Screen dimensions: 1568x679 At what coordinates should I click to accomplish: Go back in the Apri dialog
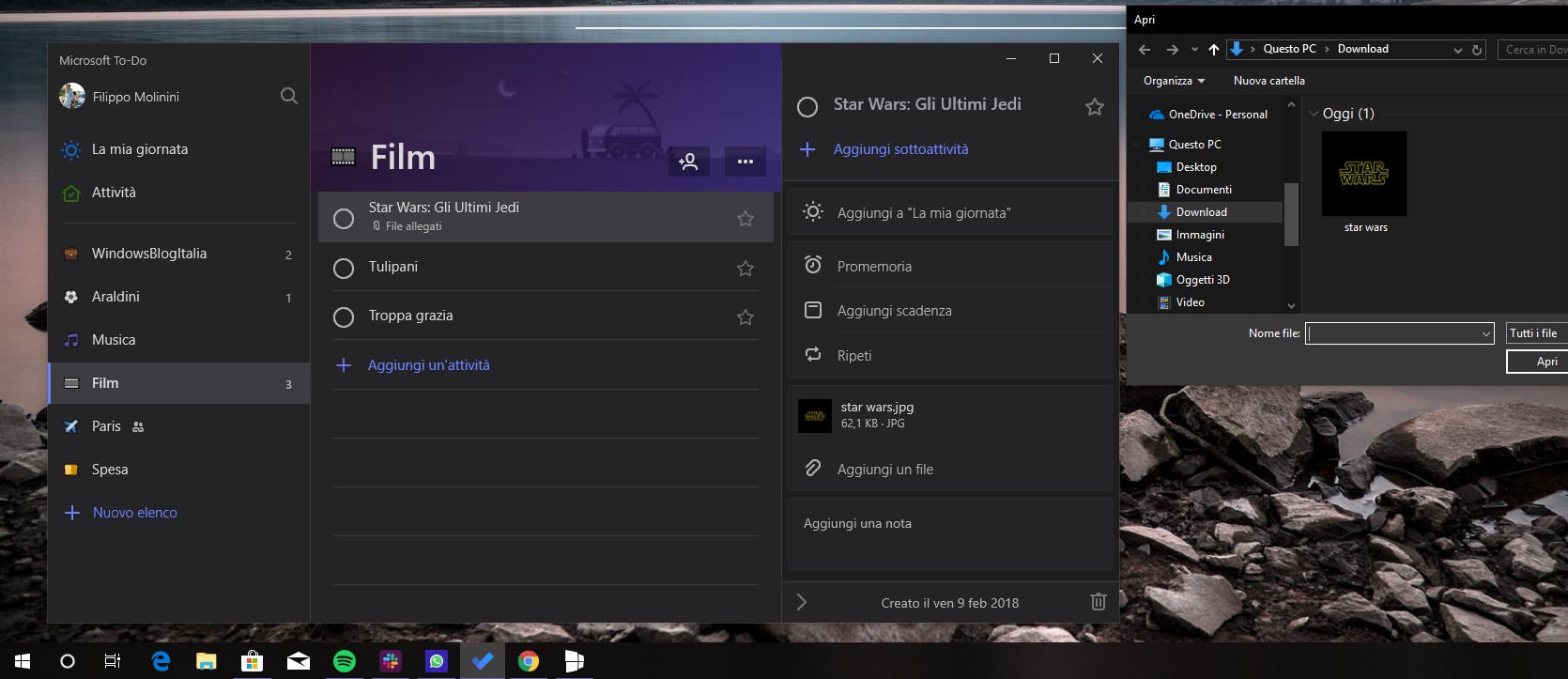pyautogui.click(x=1145, y=50)
